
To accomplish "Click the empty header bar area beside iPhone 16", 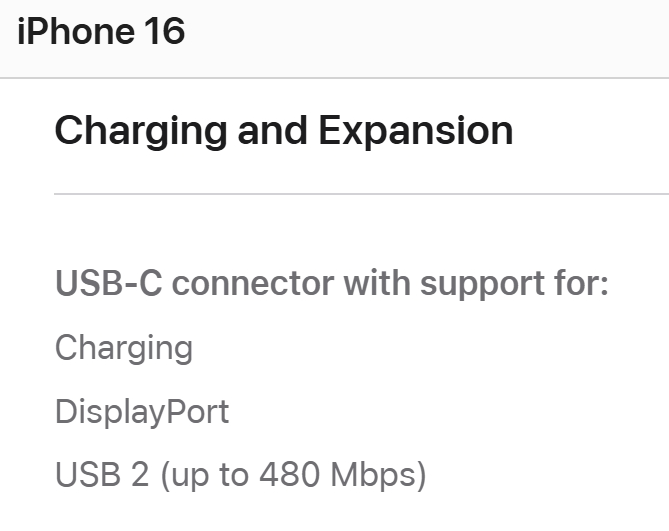I will (427, 38).
